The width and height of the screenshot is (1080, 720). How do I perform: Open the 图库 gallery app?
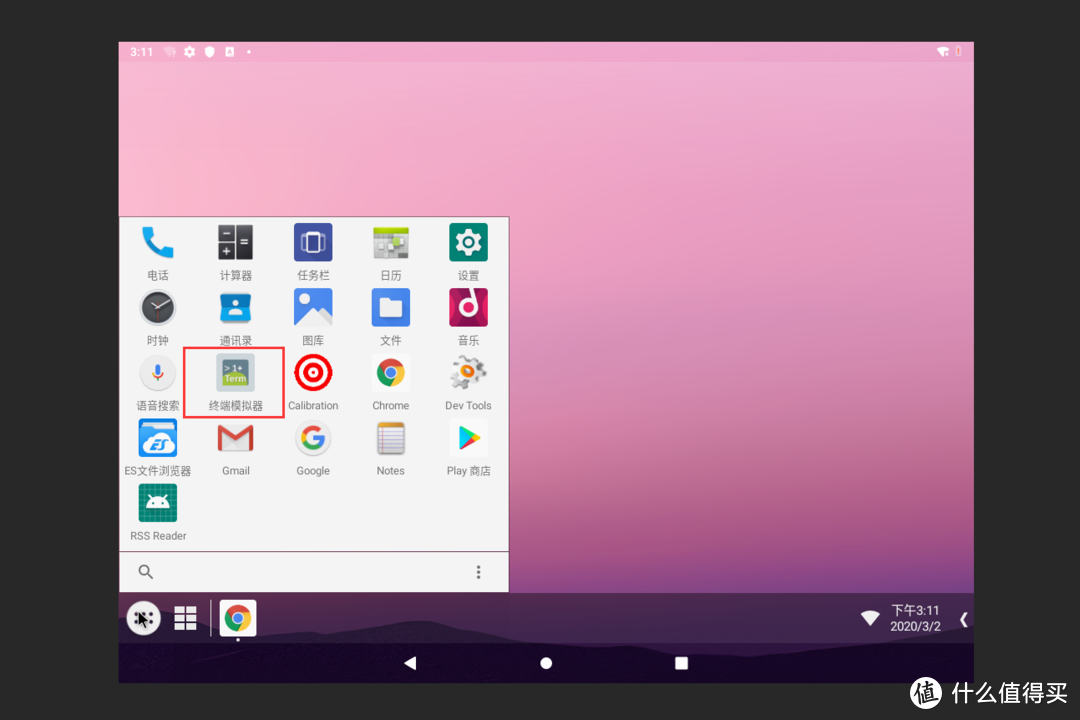313,318
